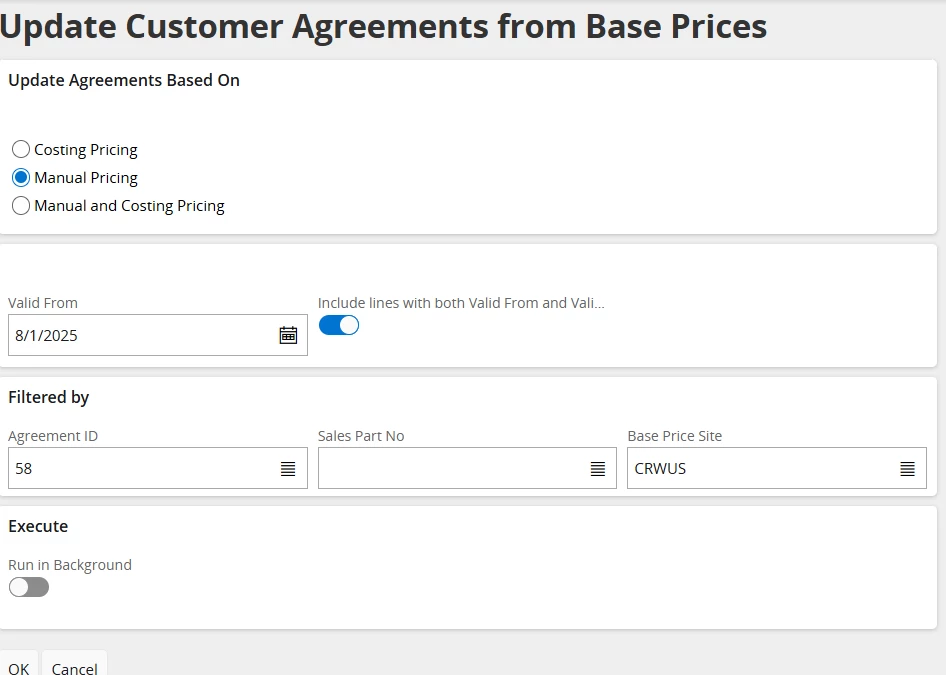Click the Update Agreements Based On heading

[124, 81]
